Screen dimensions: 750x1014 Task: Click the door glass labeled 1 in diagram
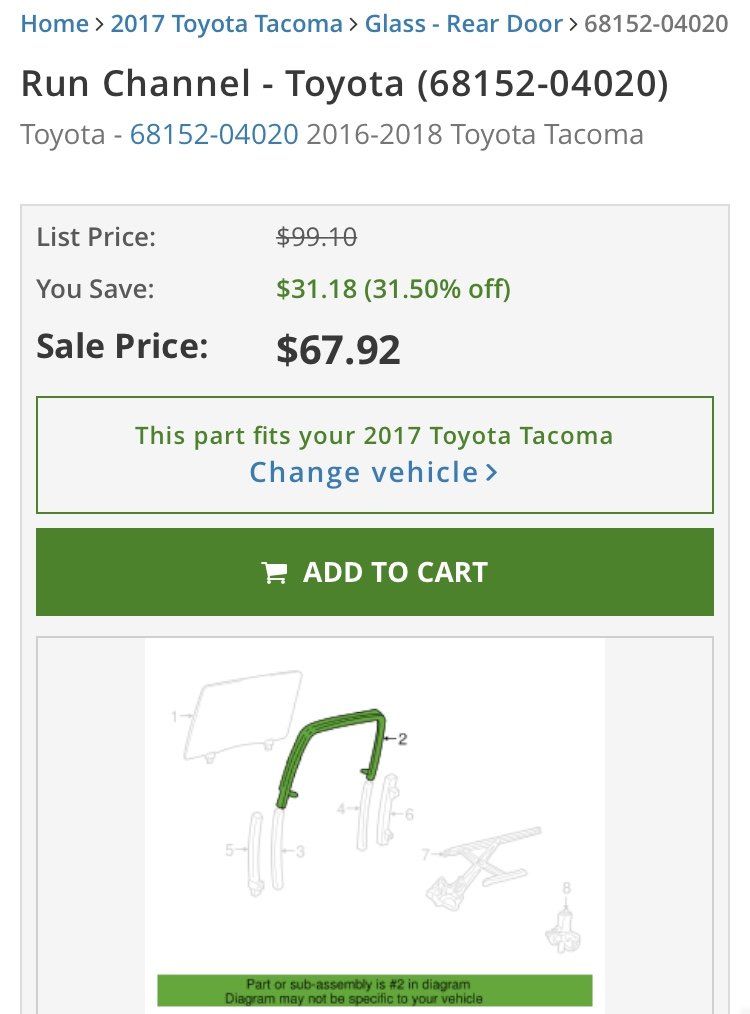[244, 715]
